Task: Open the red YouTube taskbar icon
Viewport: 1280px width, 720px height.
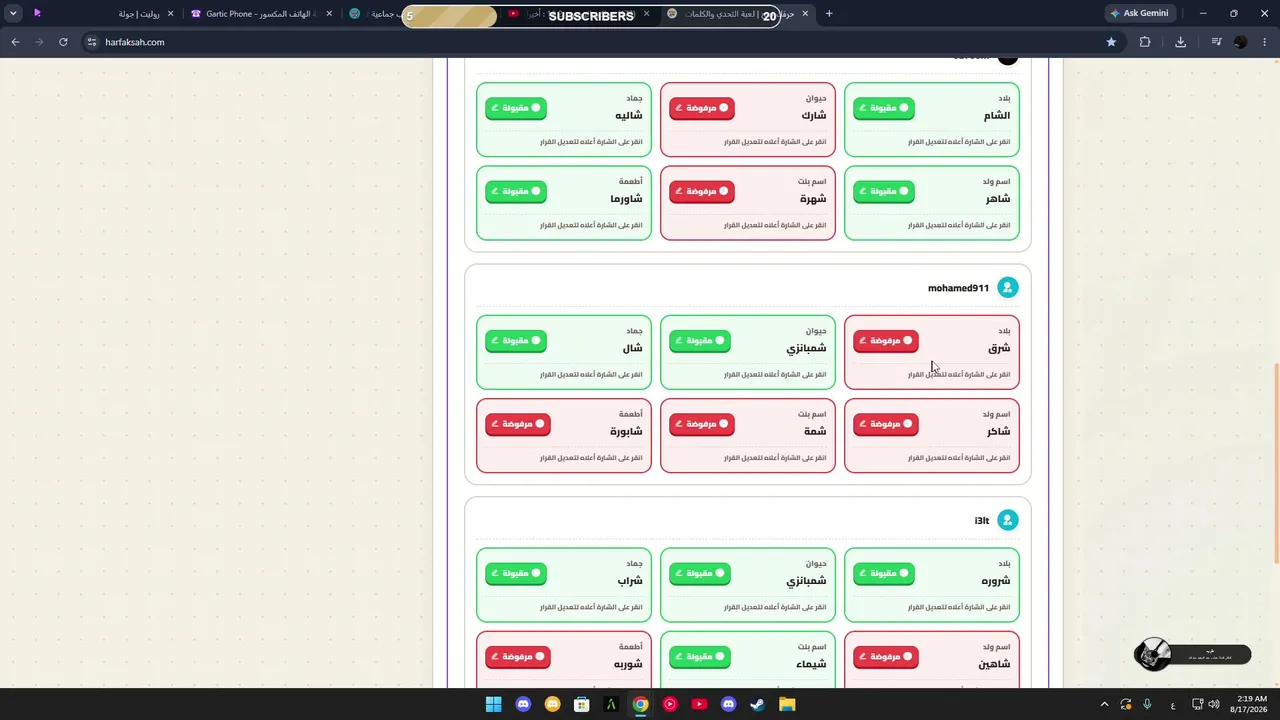Action: coord(699,704)
